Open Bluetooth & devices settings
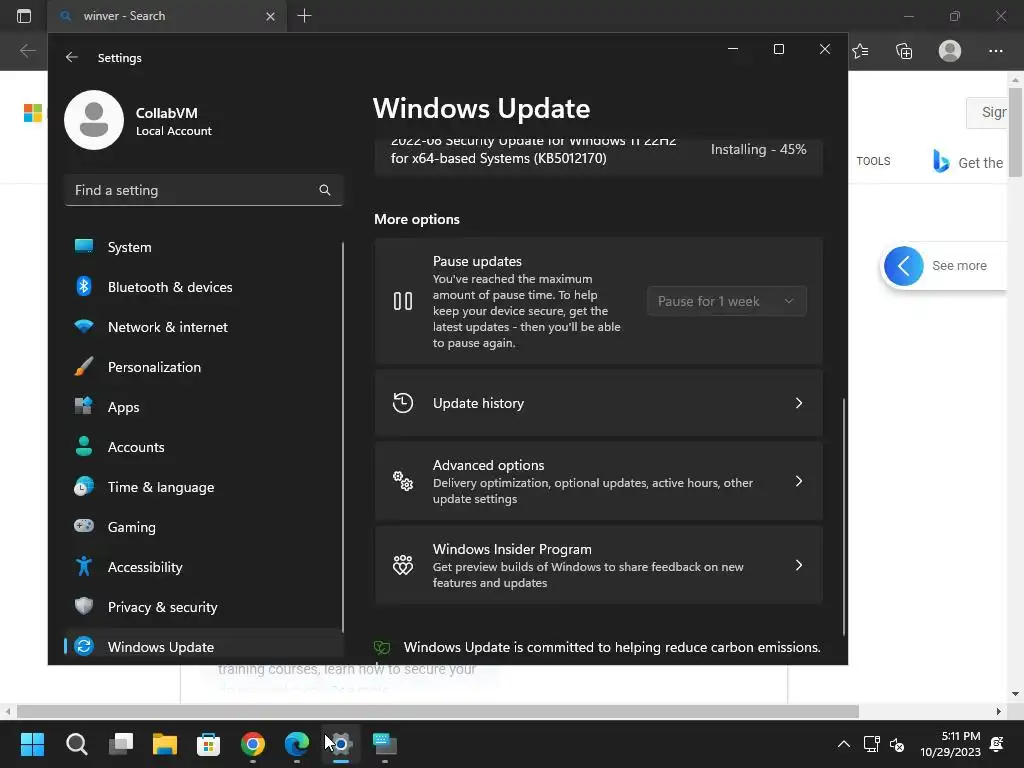The width and height of the screenshot is (1024, 768). (203, 287)
